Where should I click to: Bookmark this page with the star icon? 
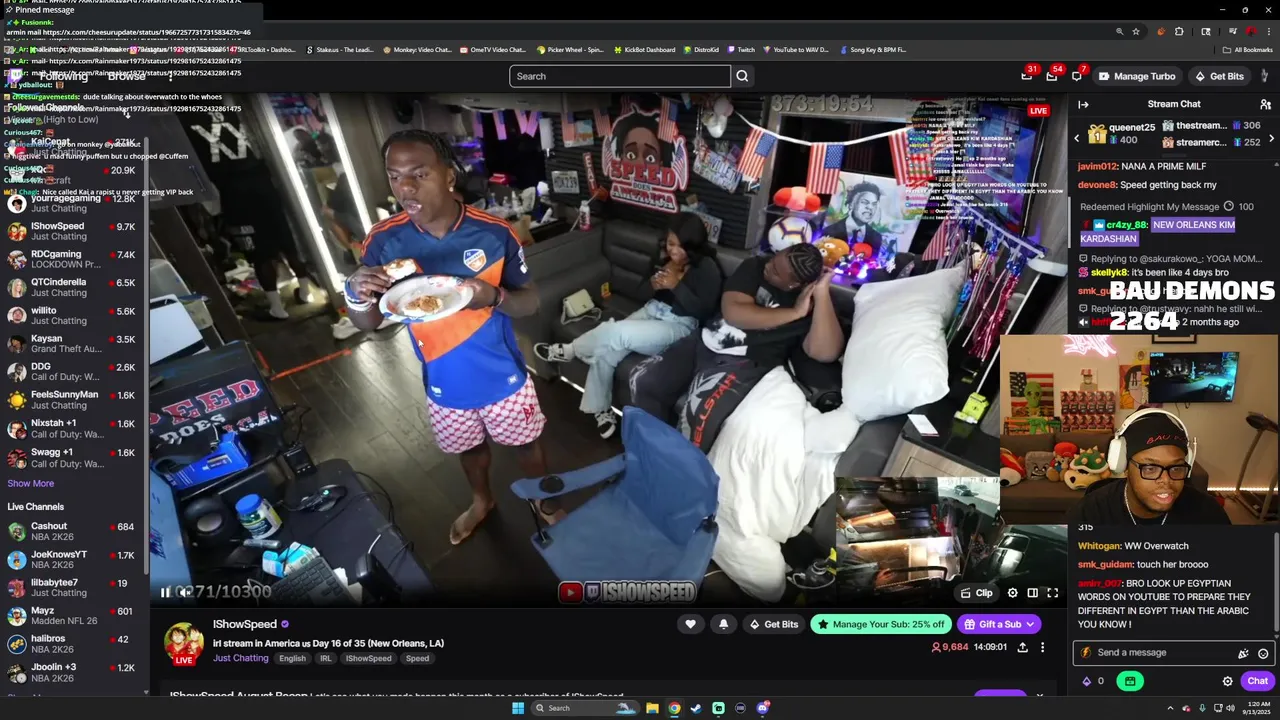[1136, 32]
